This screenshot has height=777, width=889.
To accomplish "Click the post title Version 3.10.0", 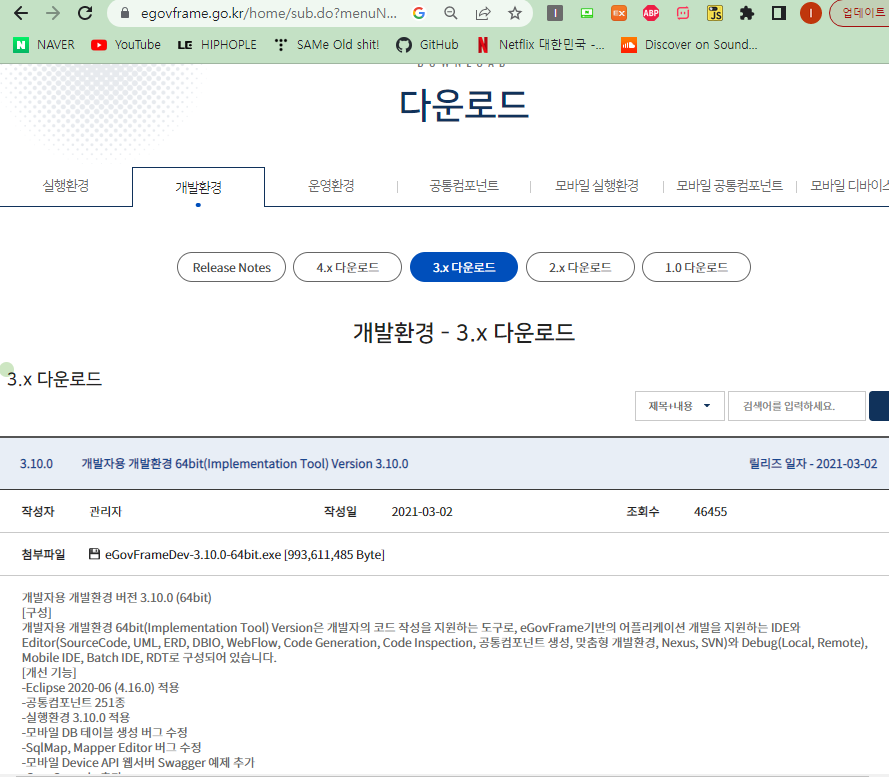I will 245,464.
